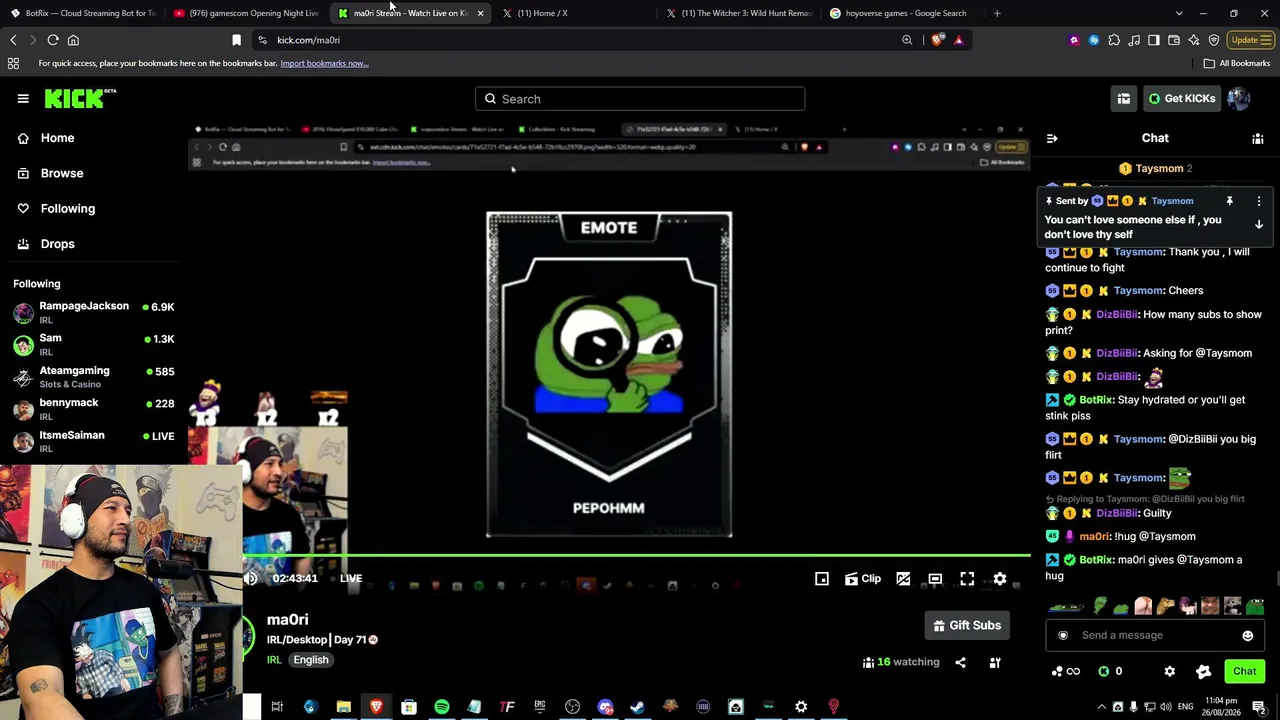This screenshot has height=720, width=1280.
Task: Switch to gamescom Opening Night Live tab
Action: 247,13
